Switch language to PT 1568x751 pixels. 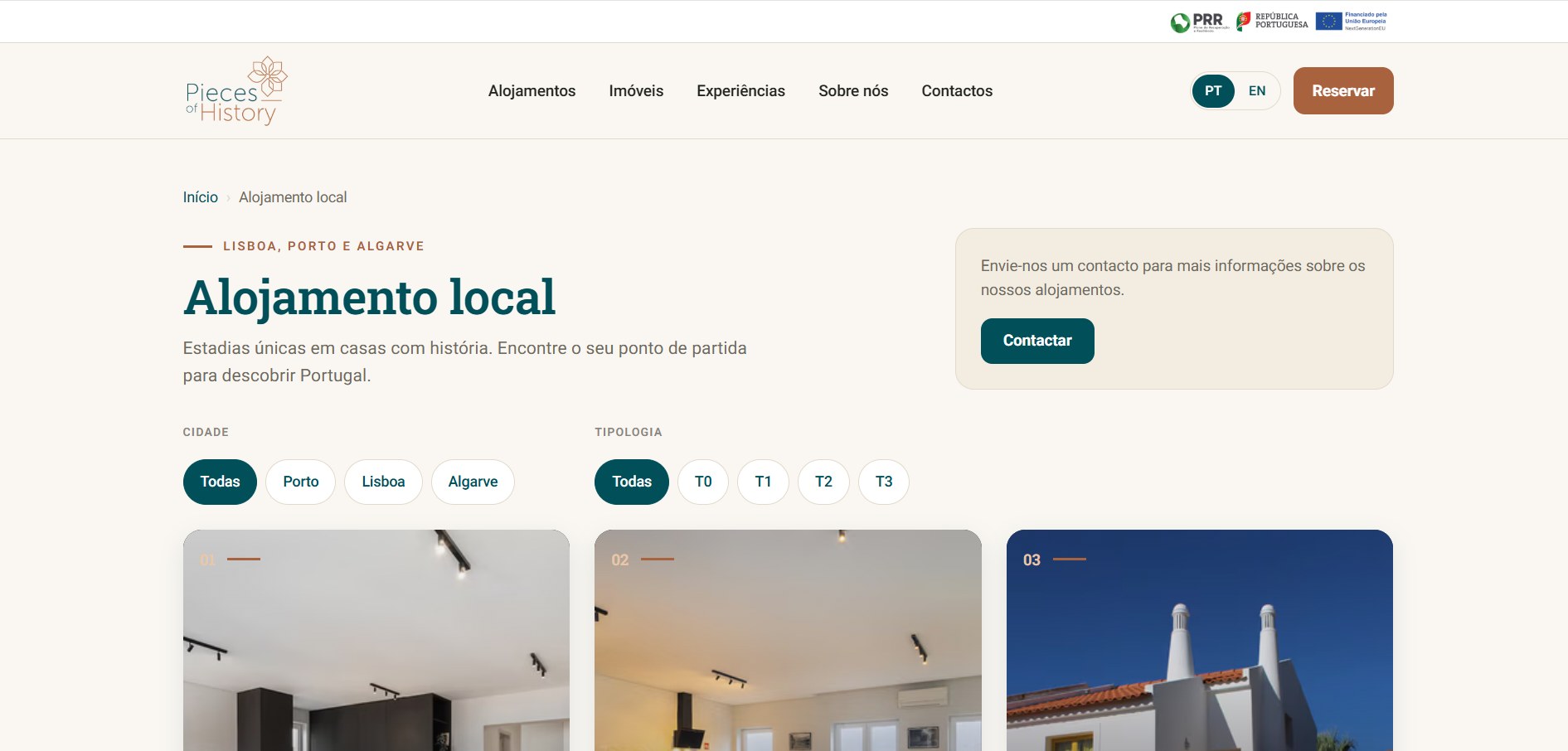point(1213,91)
